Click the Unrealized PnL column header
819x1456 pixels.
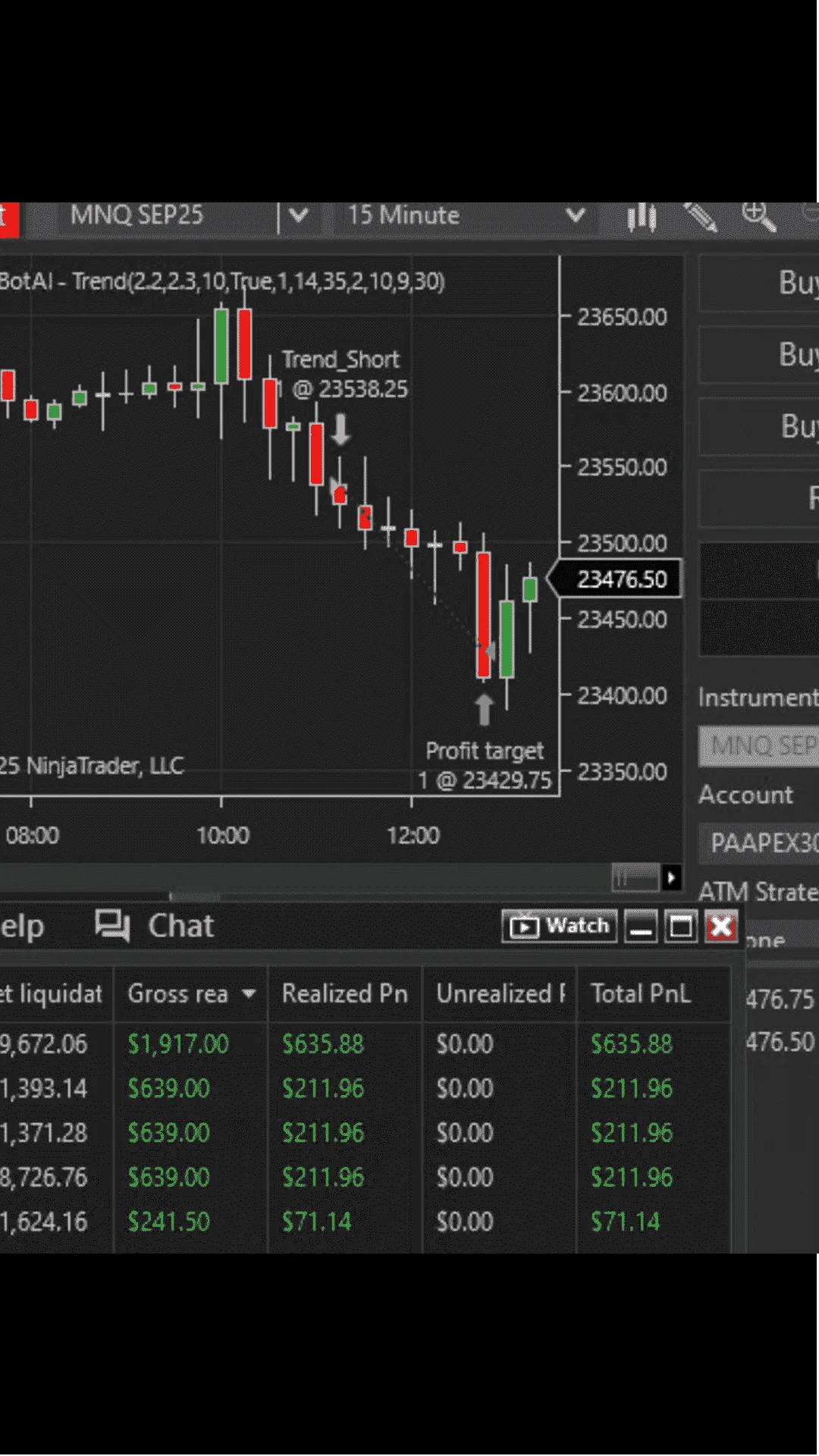[500, 993]
